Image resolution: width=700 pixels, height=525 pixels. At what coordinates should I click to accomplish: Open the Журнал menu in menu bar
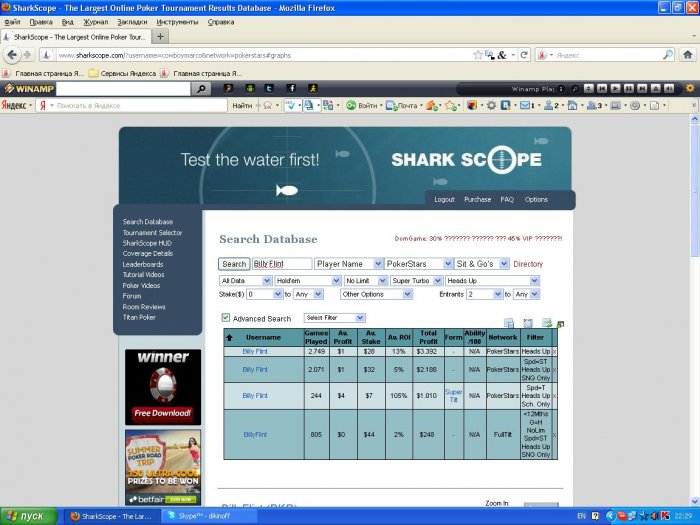coord(96,22)
